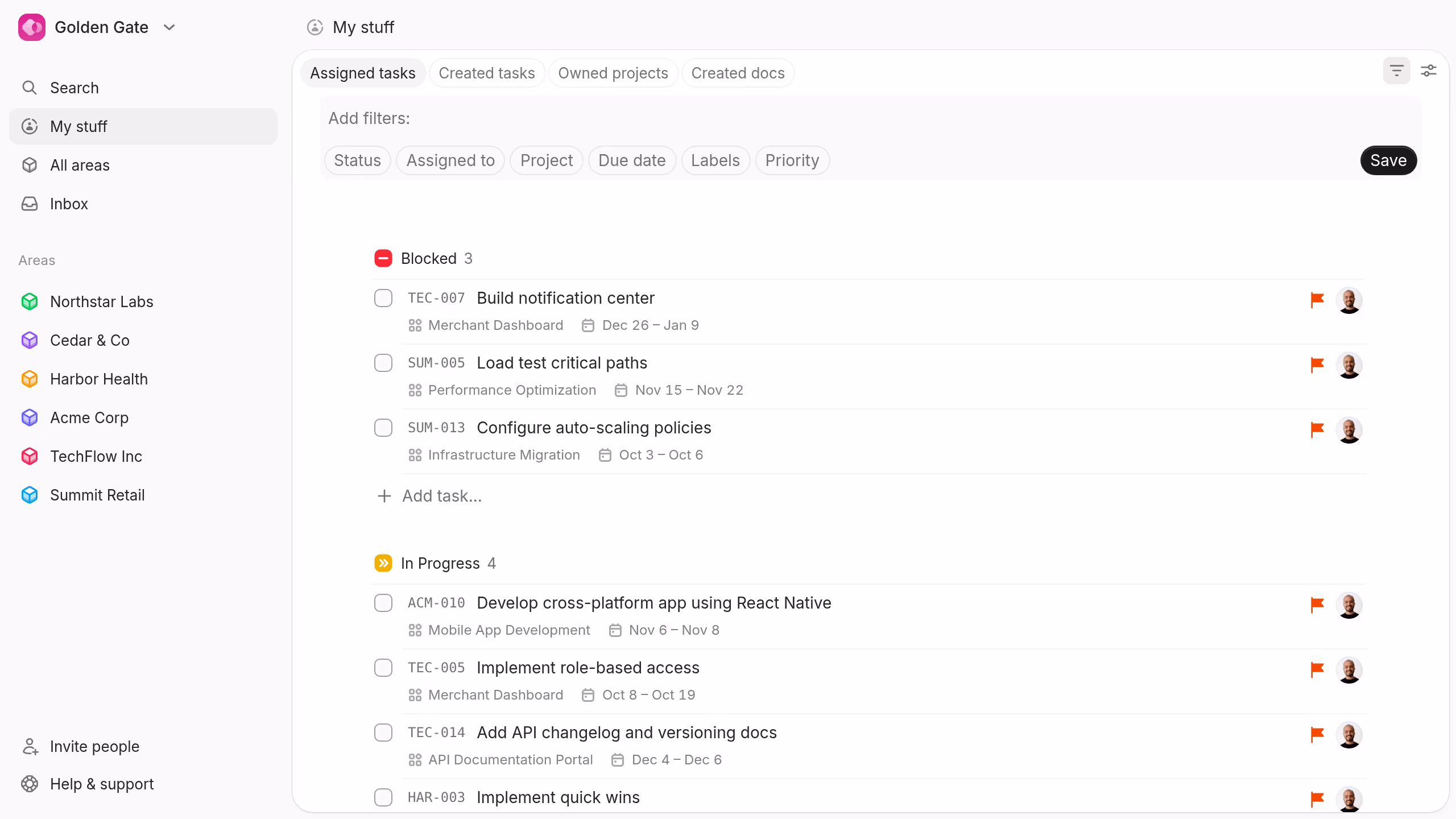Open Merchant Dashboard project for TEC-007
The image size is (1456, 819).
486,325
